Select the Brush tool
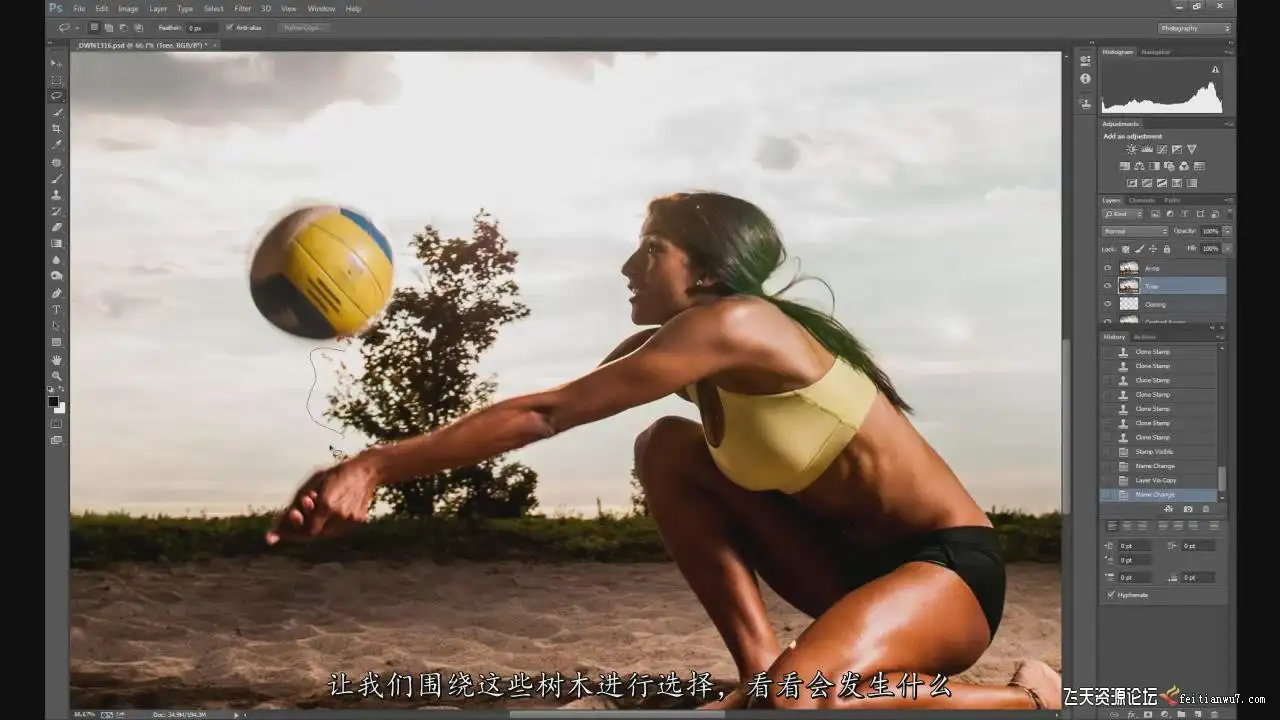The image size is (1280, 720). pyautogui.click(x=57, y=178)
